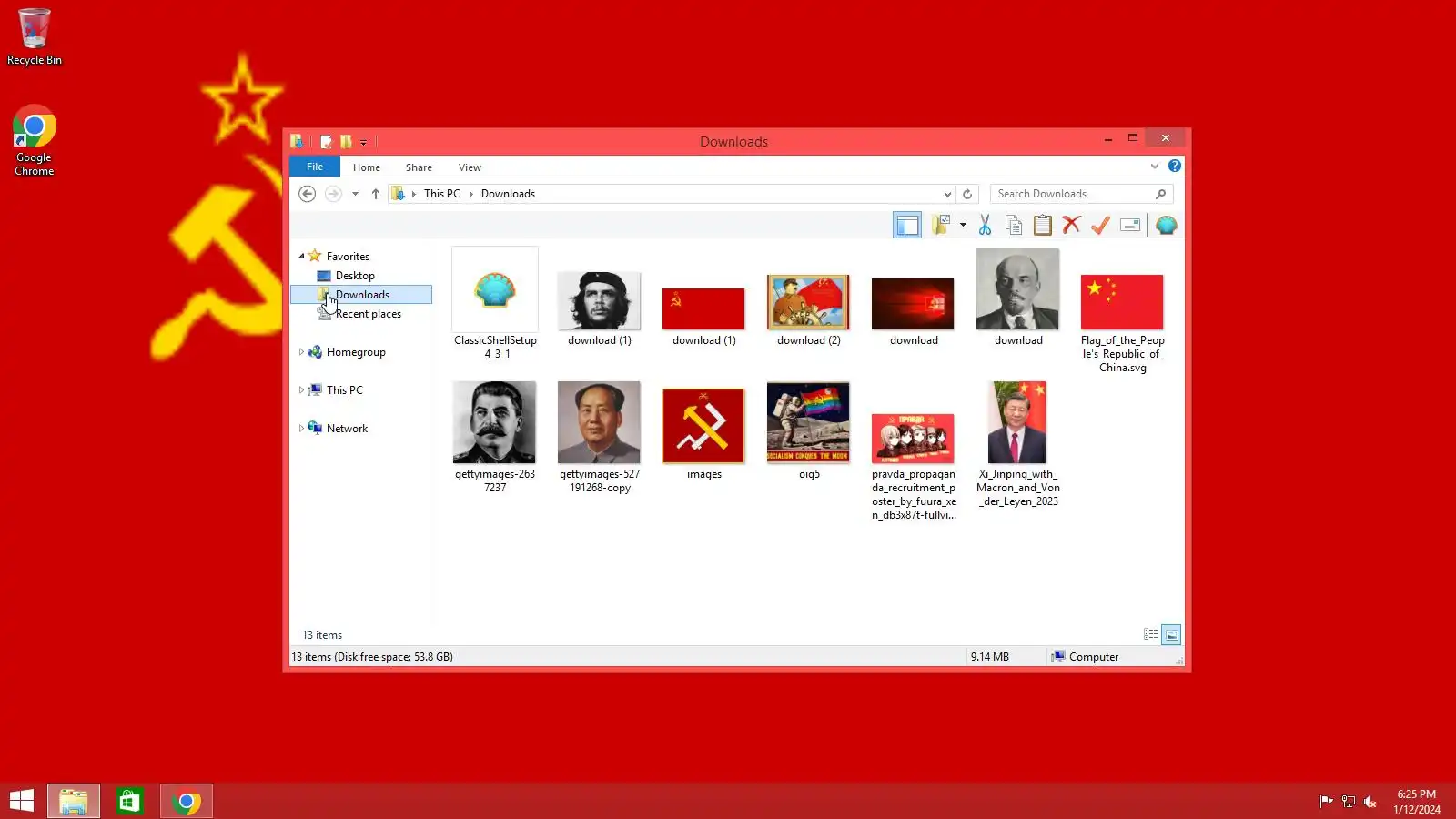This screenshot has height=819, width=1456.
Task: Select the ClassicShellSetup_4_3_1 file
Action: (x=495, y=304)
